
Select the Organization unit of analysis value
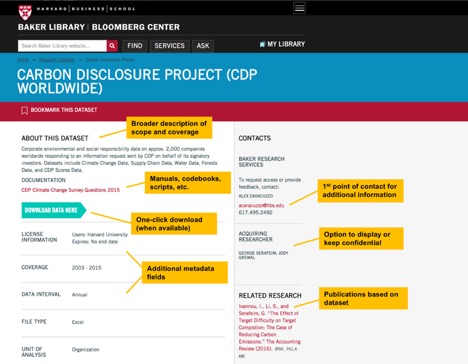[85, 349]
